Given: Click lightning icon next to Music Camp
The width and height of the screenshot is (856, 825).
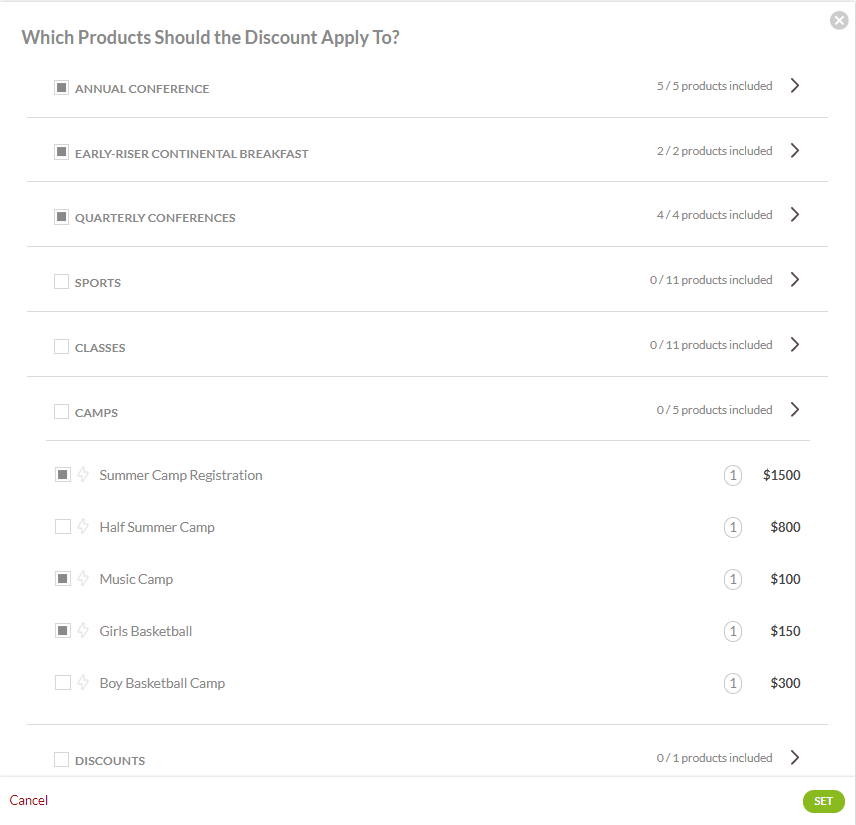Looking at the screenshot, I should pos(84,579).
